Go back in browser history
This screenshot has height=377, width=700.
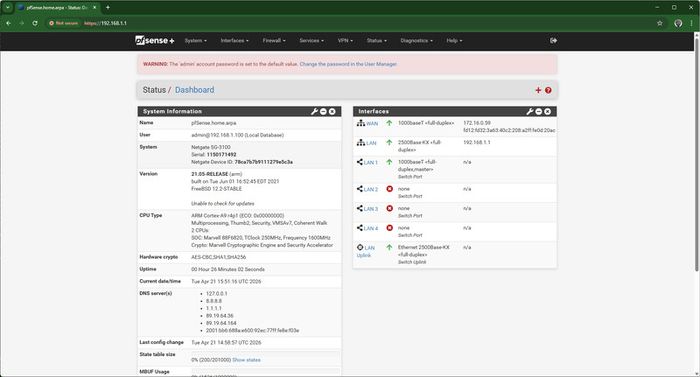pyautogui.click(x=8, y=23)
